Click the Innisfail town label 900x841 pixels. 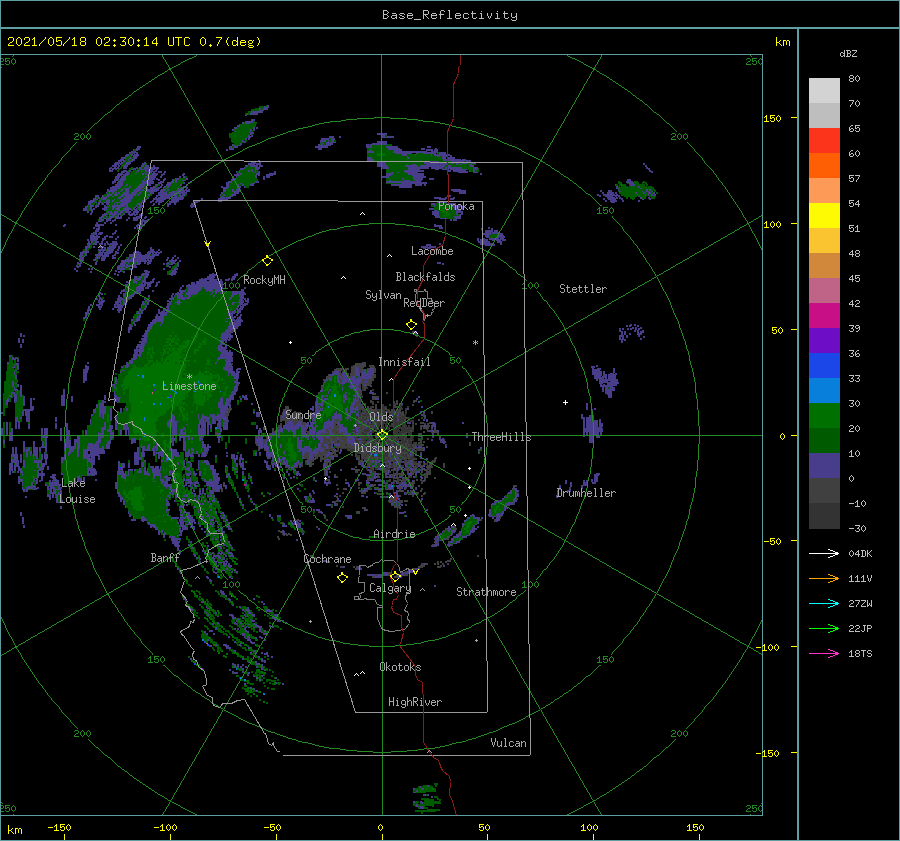coord(405,362)
